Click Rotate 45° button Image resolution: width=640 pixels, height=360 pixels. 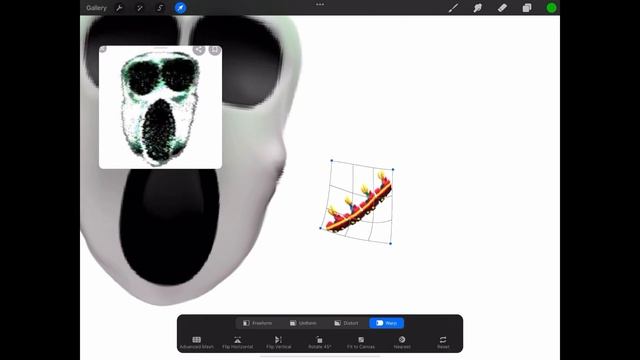click(x=320, y=342)
